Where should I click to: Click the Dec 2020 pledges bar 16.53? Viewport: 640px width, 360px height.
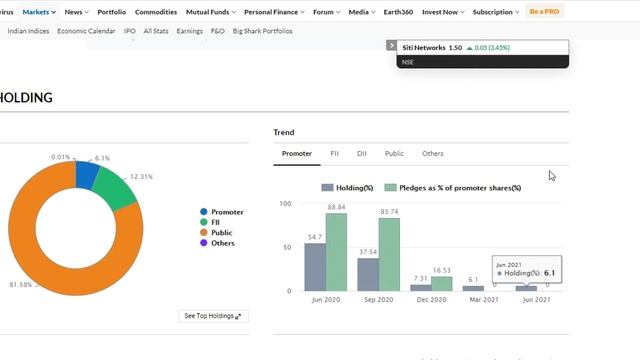point(442,284)
